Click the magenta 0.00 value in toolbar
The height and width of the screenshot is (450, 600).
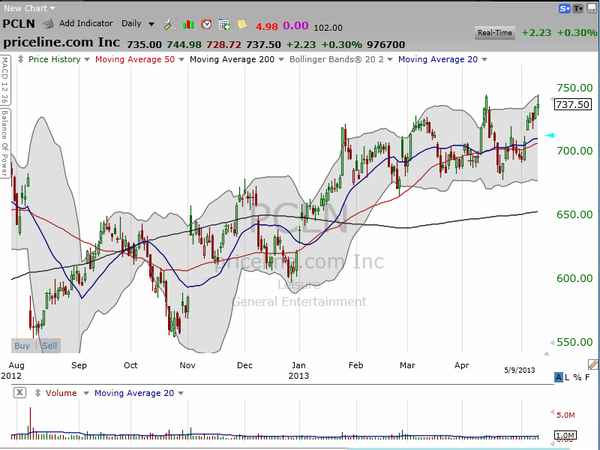(295, 26)
